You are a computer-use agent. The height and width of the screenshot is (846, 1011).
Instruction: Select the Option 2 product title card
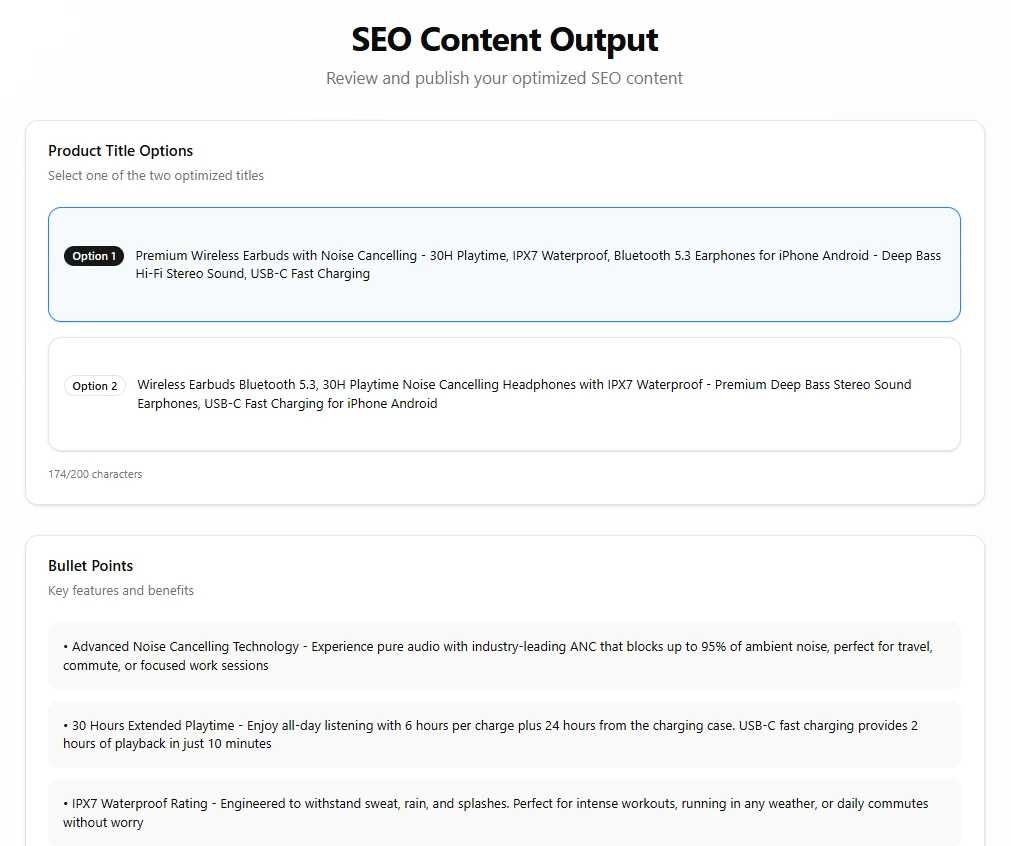[504, 394]
